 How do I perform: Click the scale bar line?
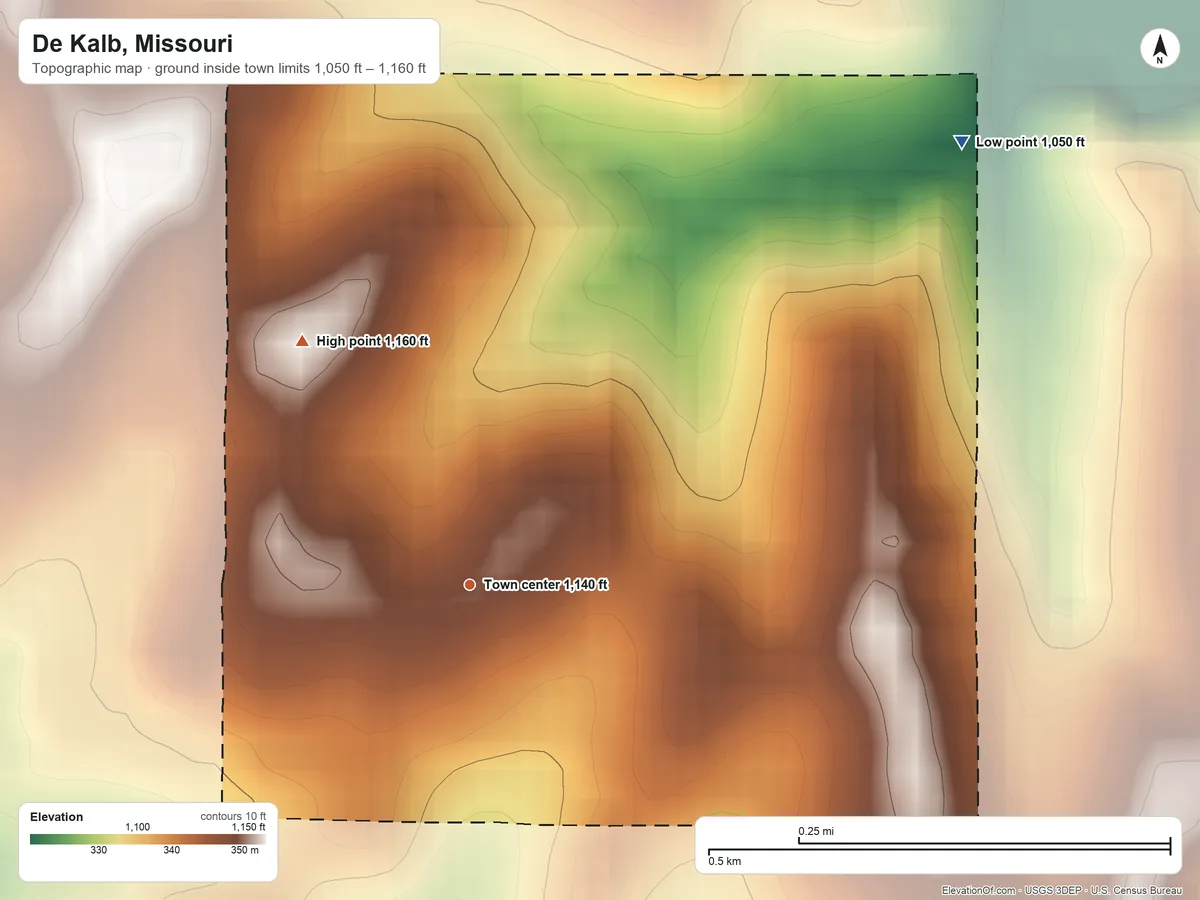click(x=939, y=848)
